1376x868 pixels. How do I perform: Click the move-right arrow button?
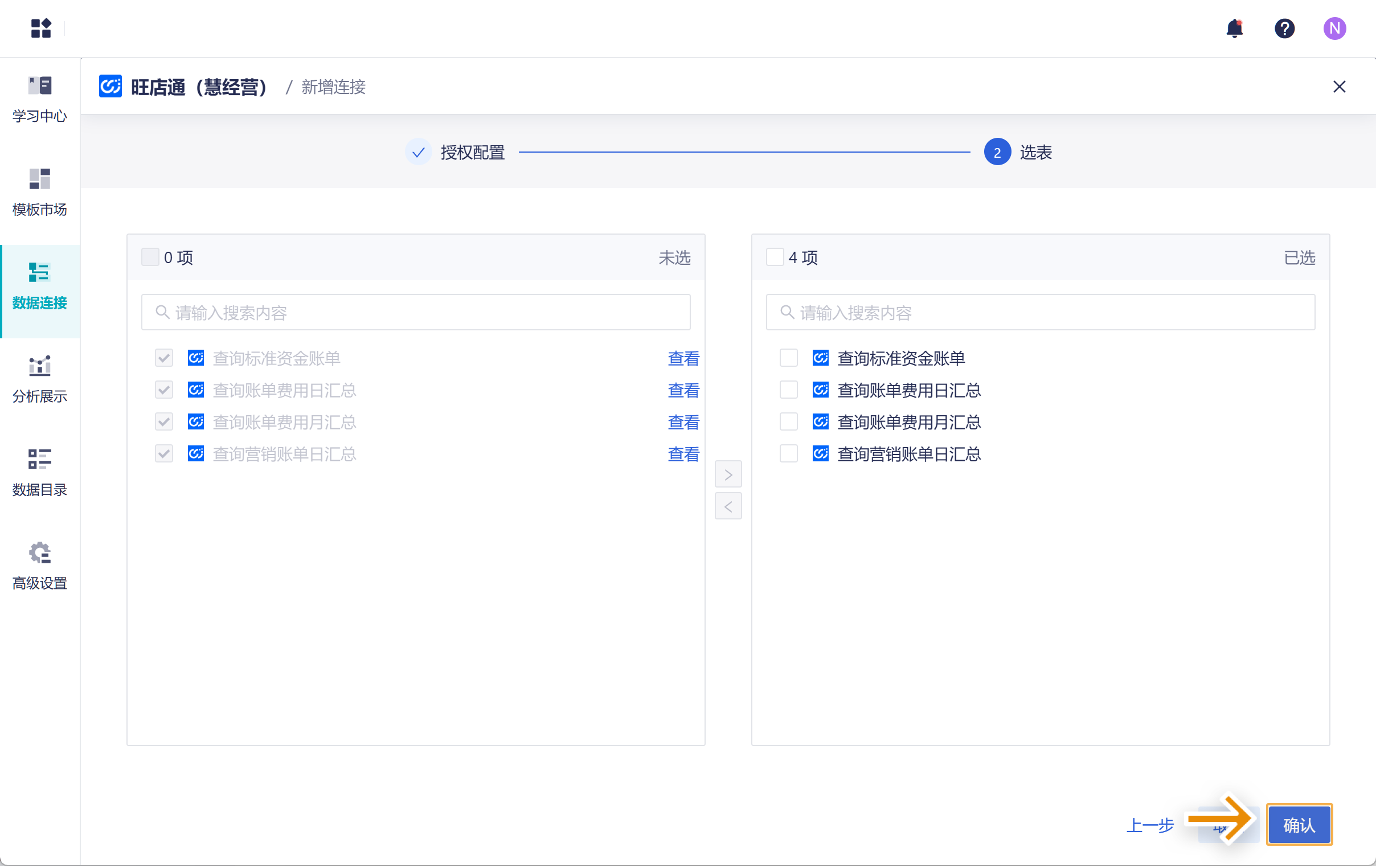728,474
